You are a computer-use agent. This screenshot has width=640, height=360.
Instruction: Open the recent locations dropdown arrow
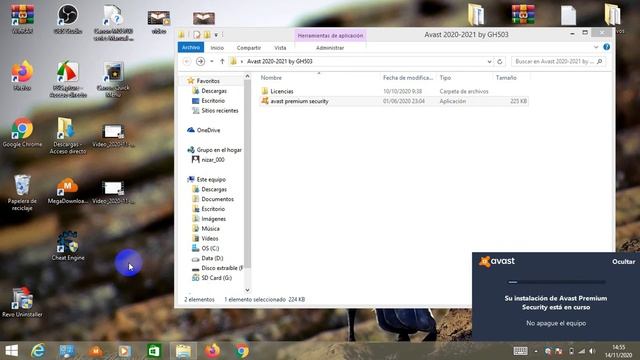coord(211,61)
